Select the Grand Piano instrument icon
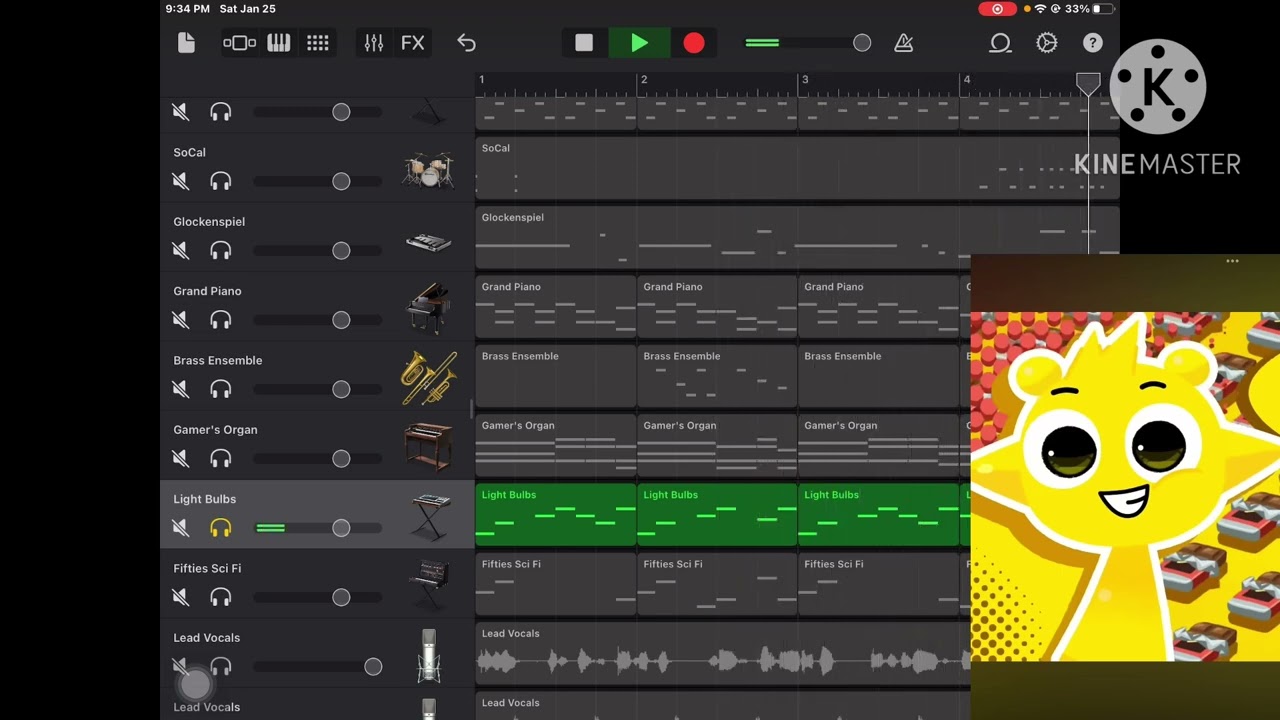 click(428, 308)
